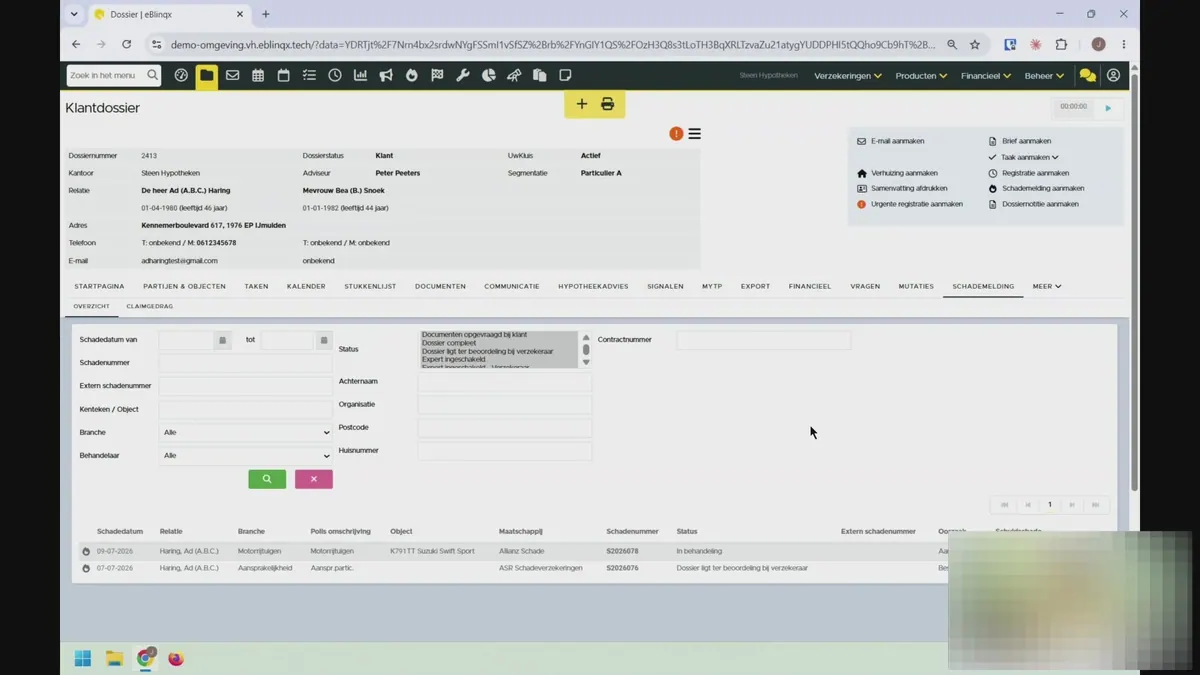Image resolution: width=1200 pixels, height=675 pixels.
Task: Open the Branche dropdown
Action: click(x=246, y=433)
